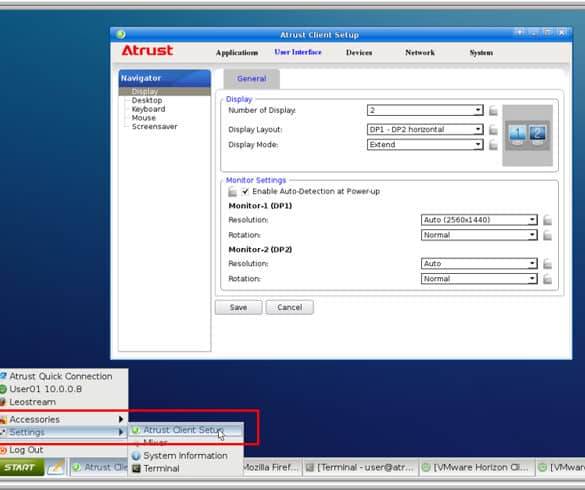Click lock icon beside Number of Display
This screenshot has height=490, width=585.
[x=493, y=110]
